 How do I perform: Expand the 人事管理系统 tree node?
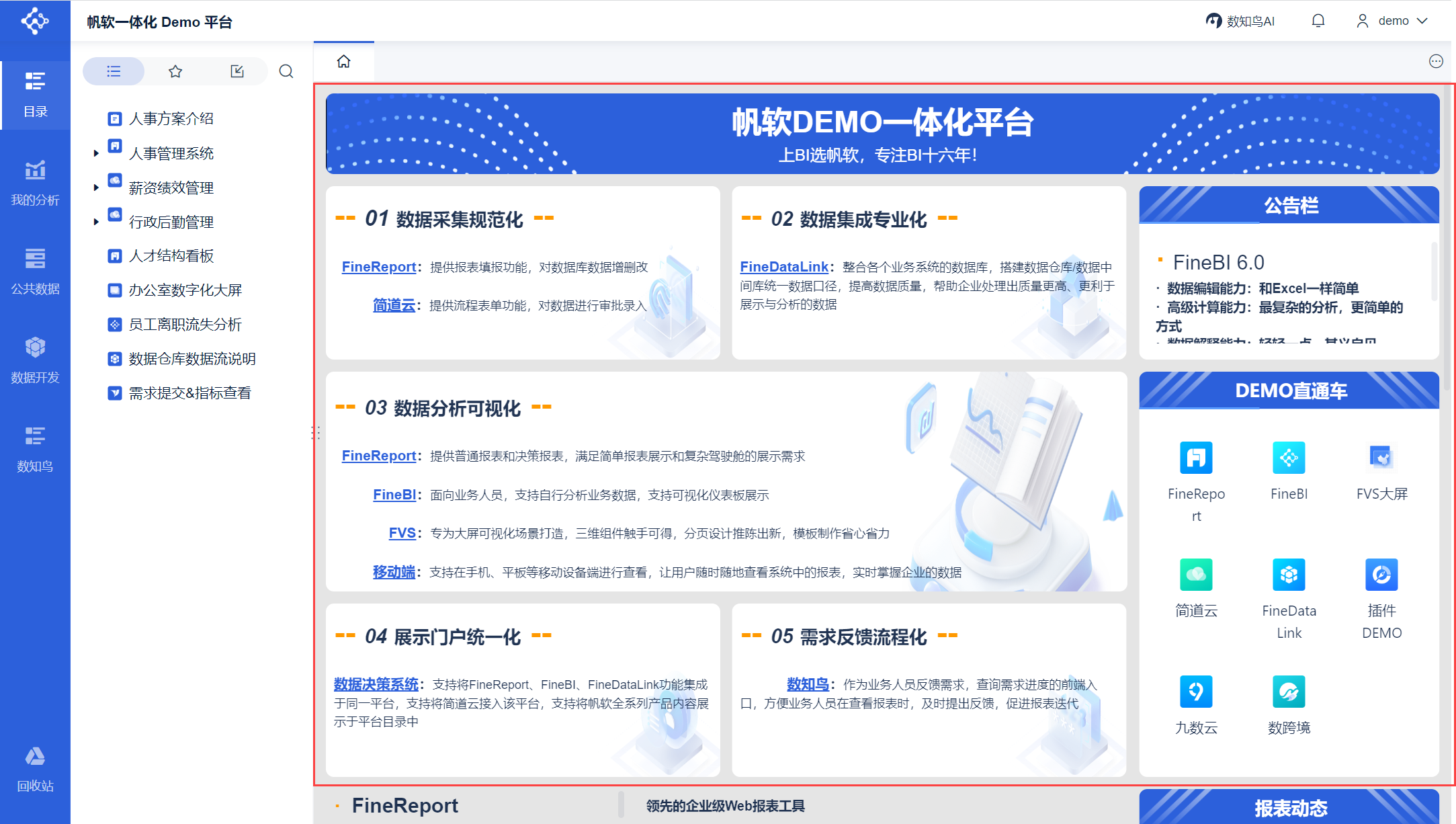click(96, 153)
